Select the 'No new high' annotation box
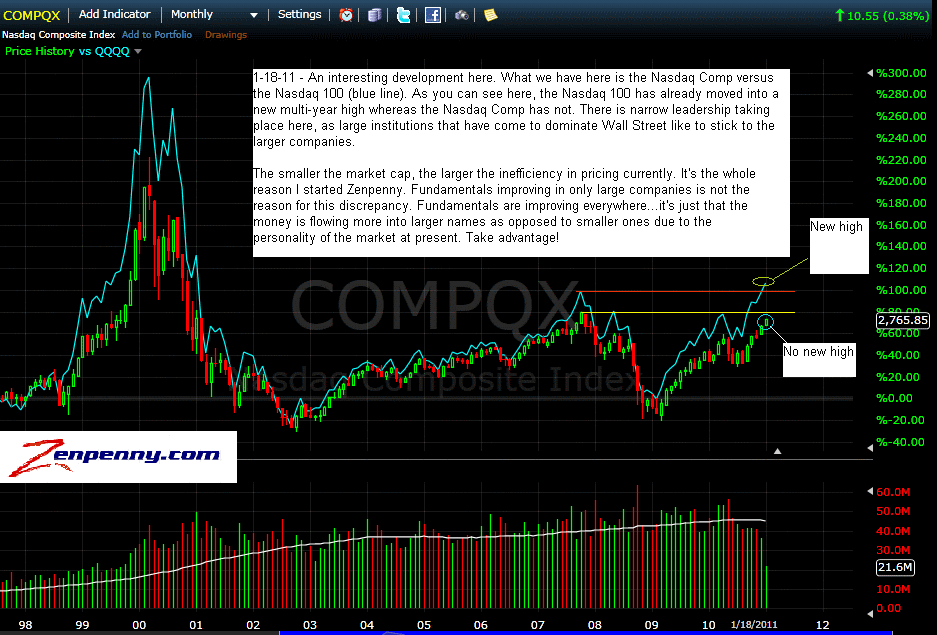 coord(819,360)
